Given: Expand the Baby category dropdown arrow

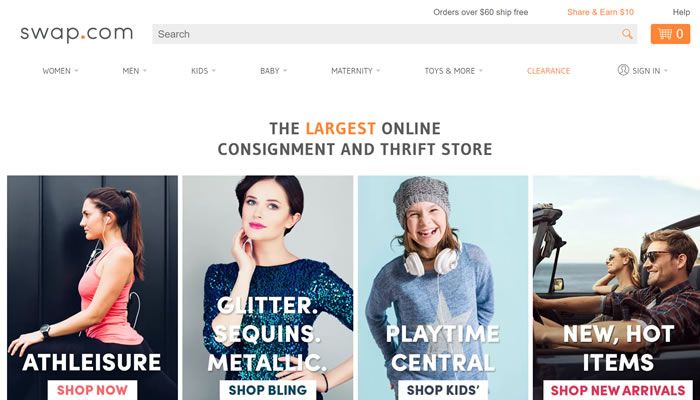Looking at the screenshot, I should pyautogui.click(x=285, y=71).
